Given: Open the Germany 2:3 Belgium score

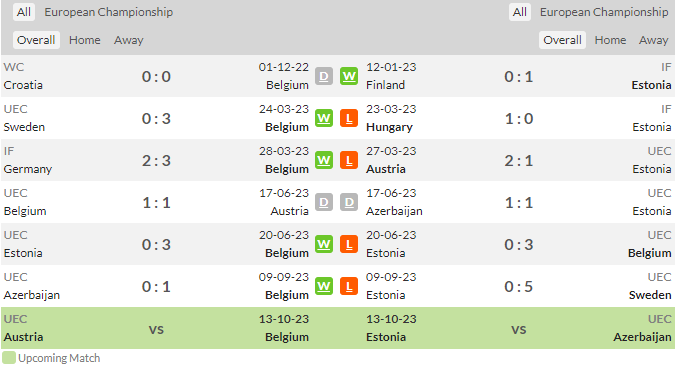Looking at the screenshot, I should coord(156,160).
